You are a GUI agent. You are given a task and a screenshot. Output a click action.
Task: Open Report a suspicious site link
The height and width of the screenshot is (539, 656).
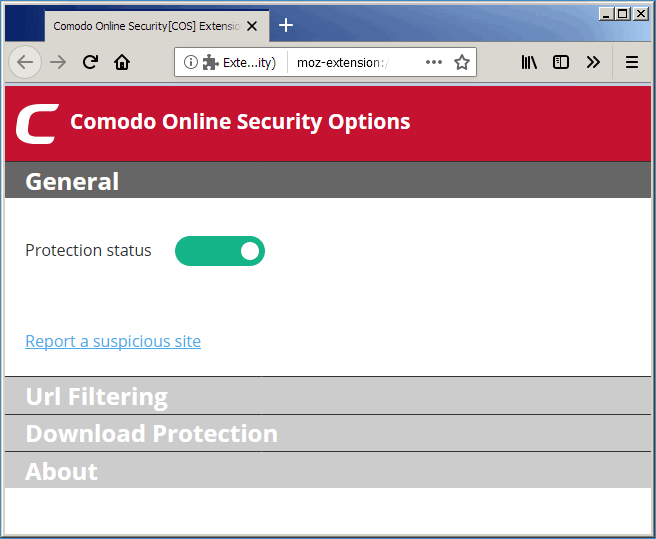pyautogui.click(x=113, y=341)
